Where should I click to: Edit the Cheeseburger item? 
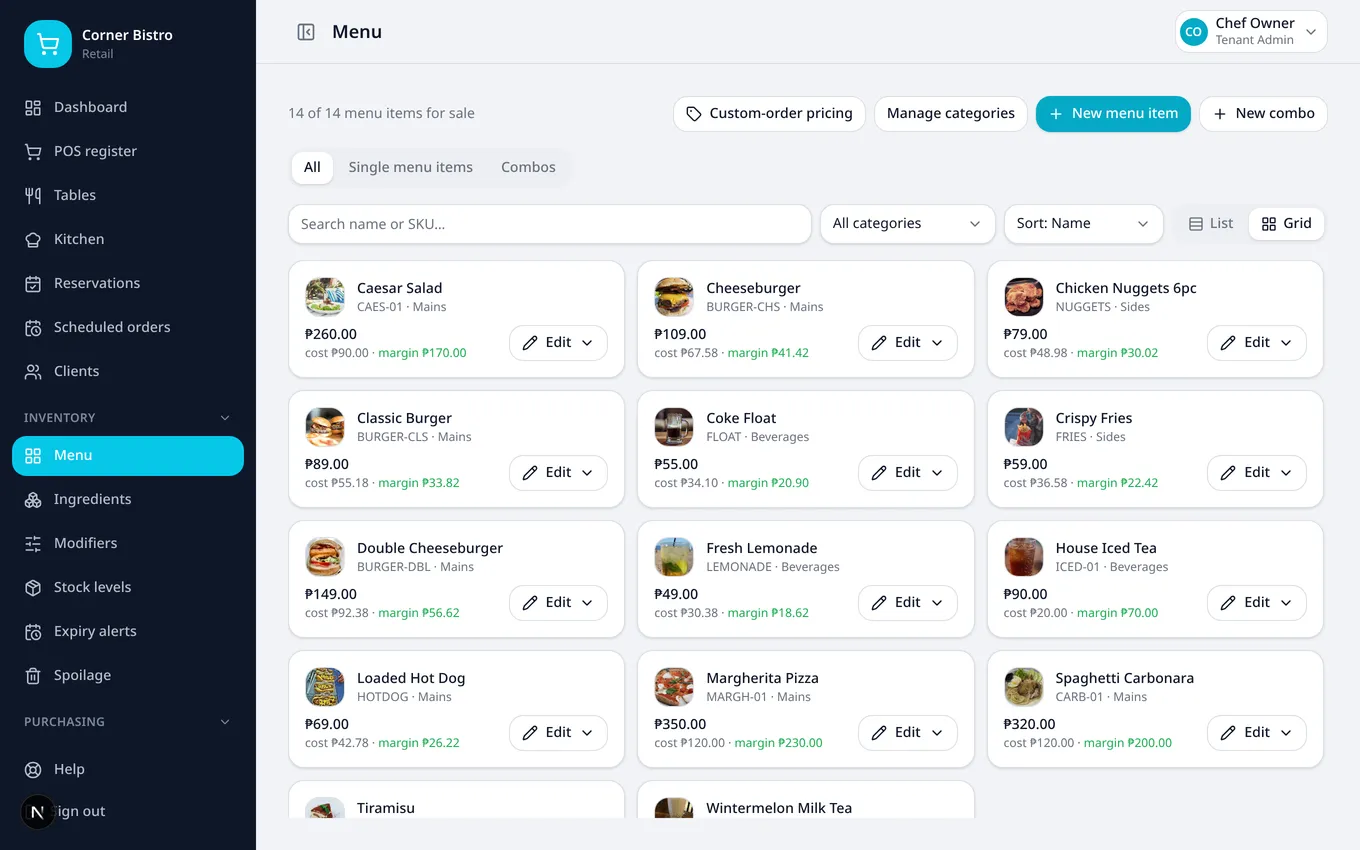pos(907,343)
